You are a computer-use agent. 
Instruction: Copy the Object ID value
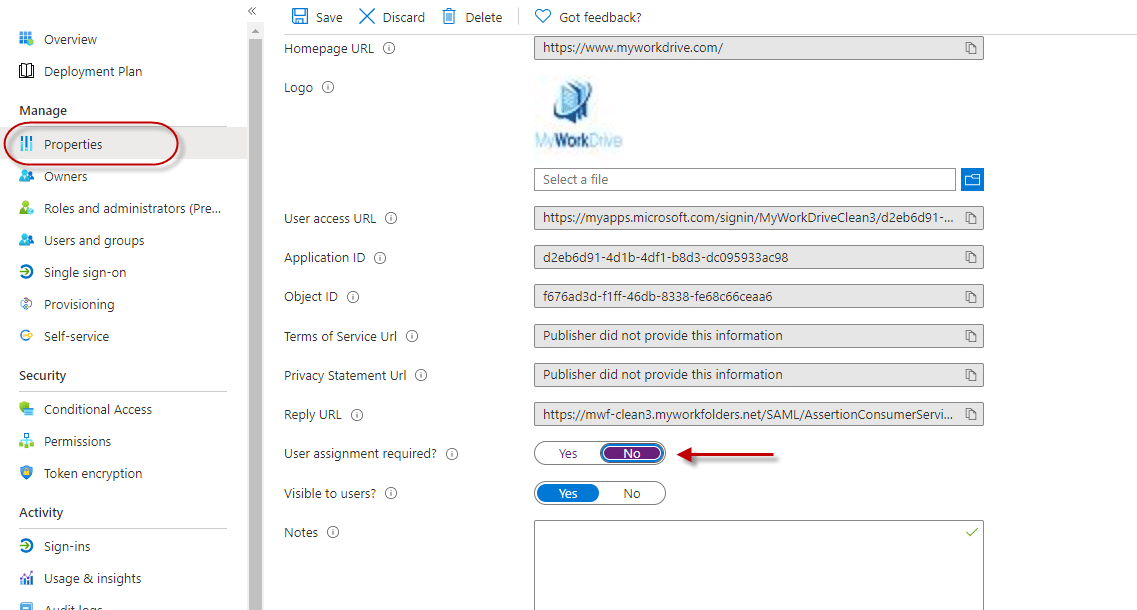click(x=970, y=297)
